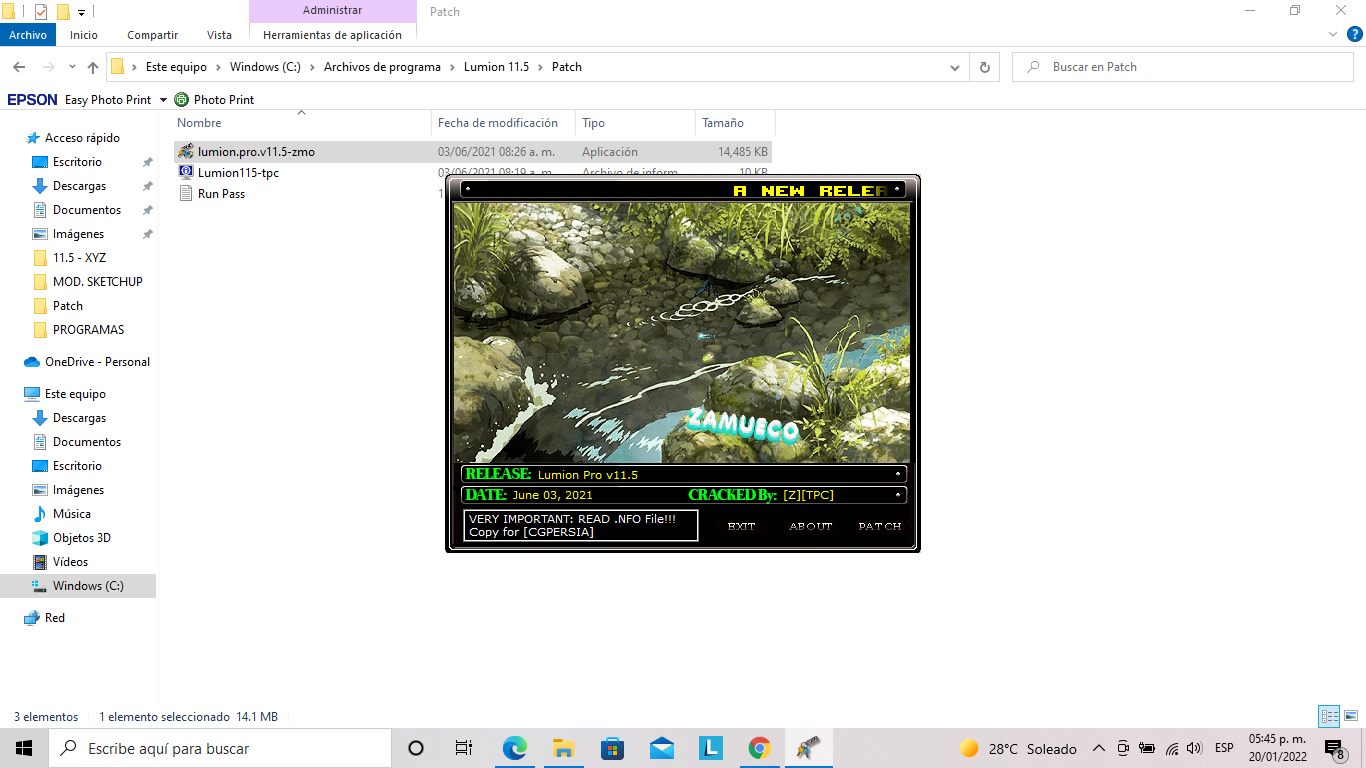The image size is (1366, 768).
Task: Open Herramientas de aplicación tab
Action: pos(332,35)
